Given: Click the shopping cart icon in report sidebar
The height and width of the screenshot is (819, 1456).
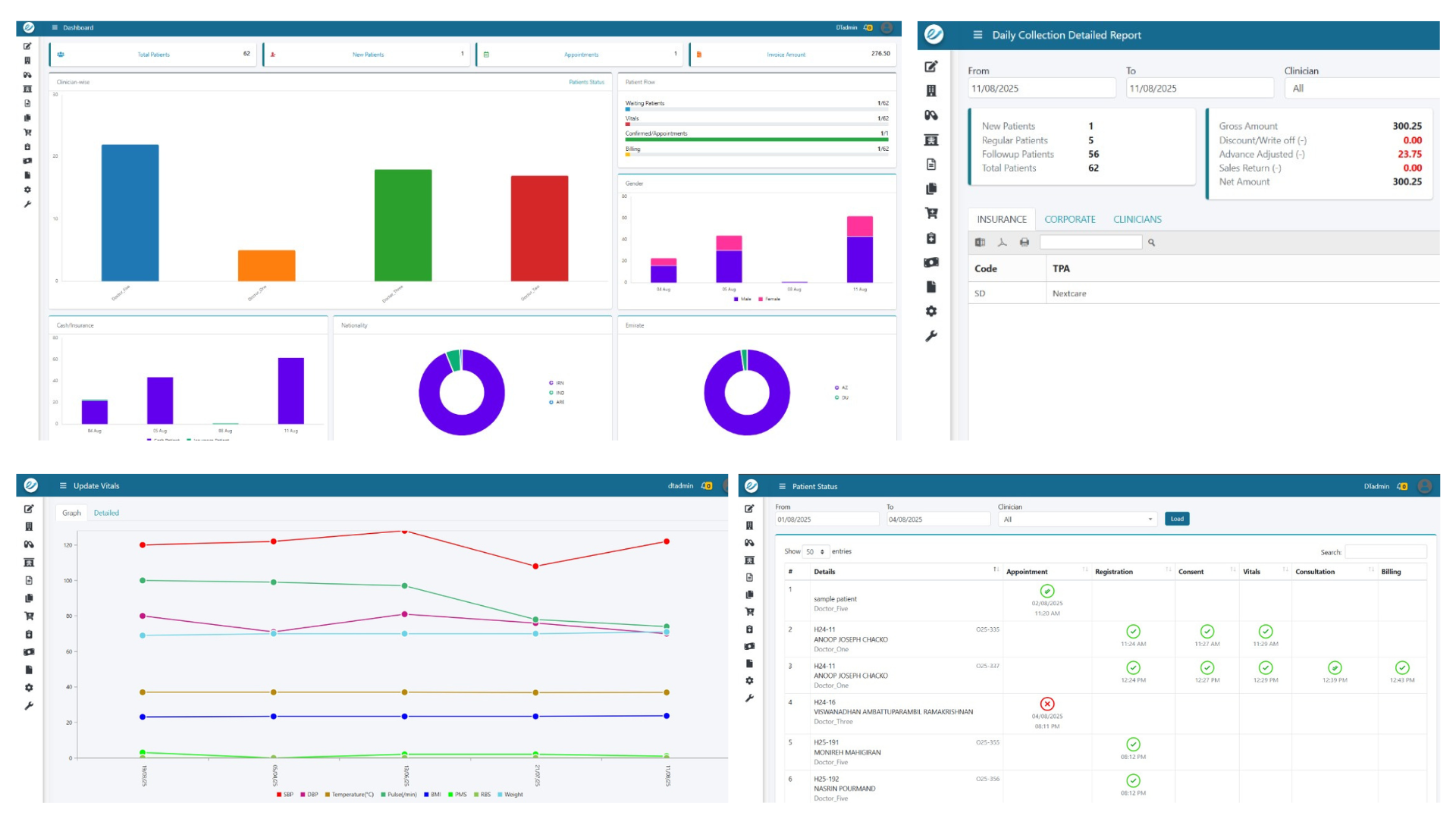Looking at the screenshot, I should [931, 213].
